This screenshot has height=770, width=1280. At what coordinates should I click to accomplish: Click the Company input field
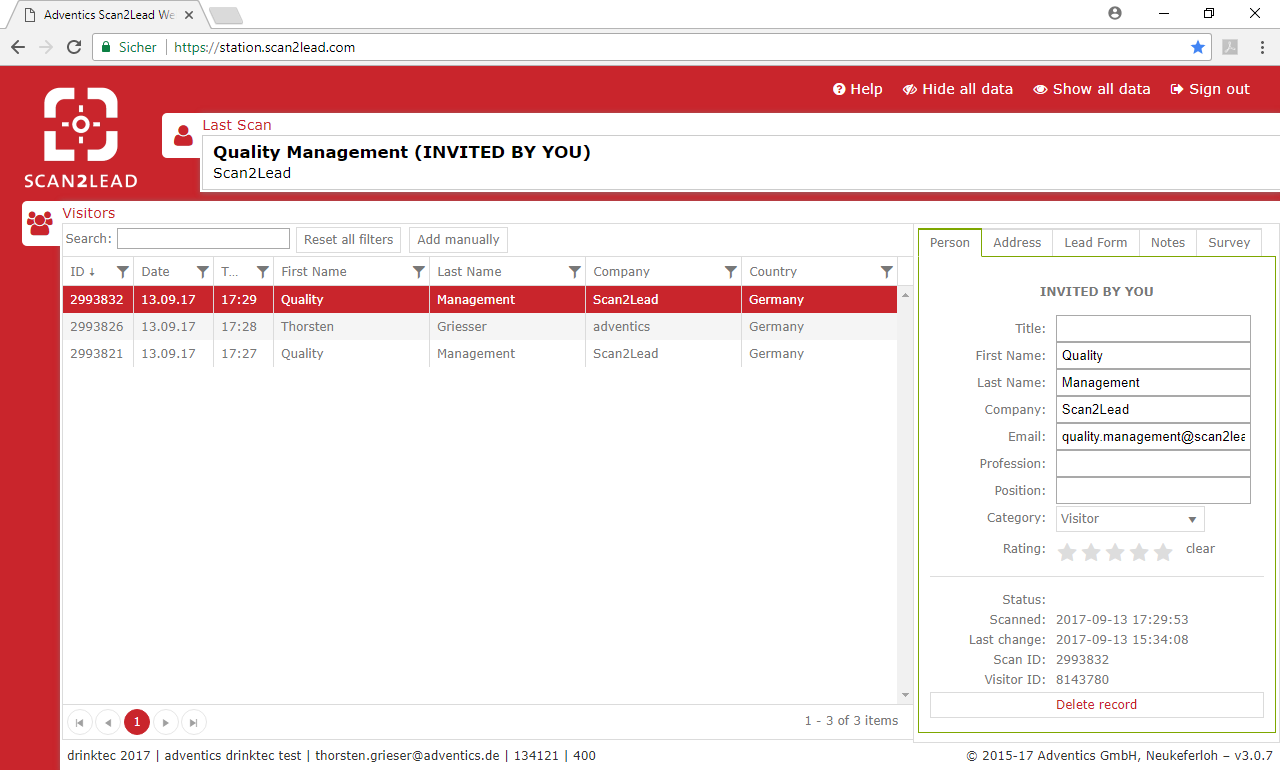1153,410
